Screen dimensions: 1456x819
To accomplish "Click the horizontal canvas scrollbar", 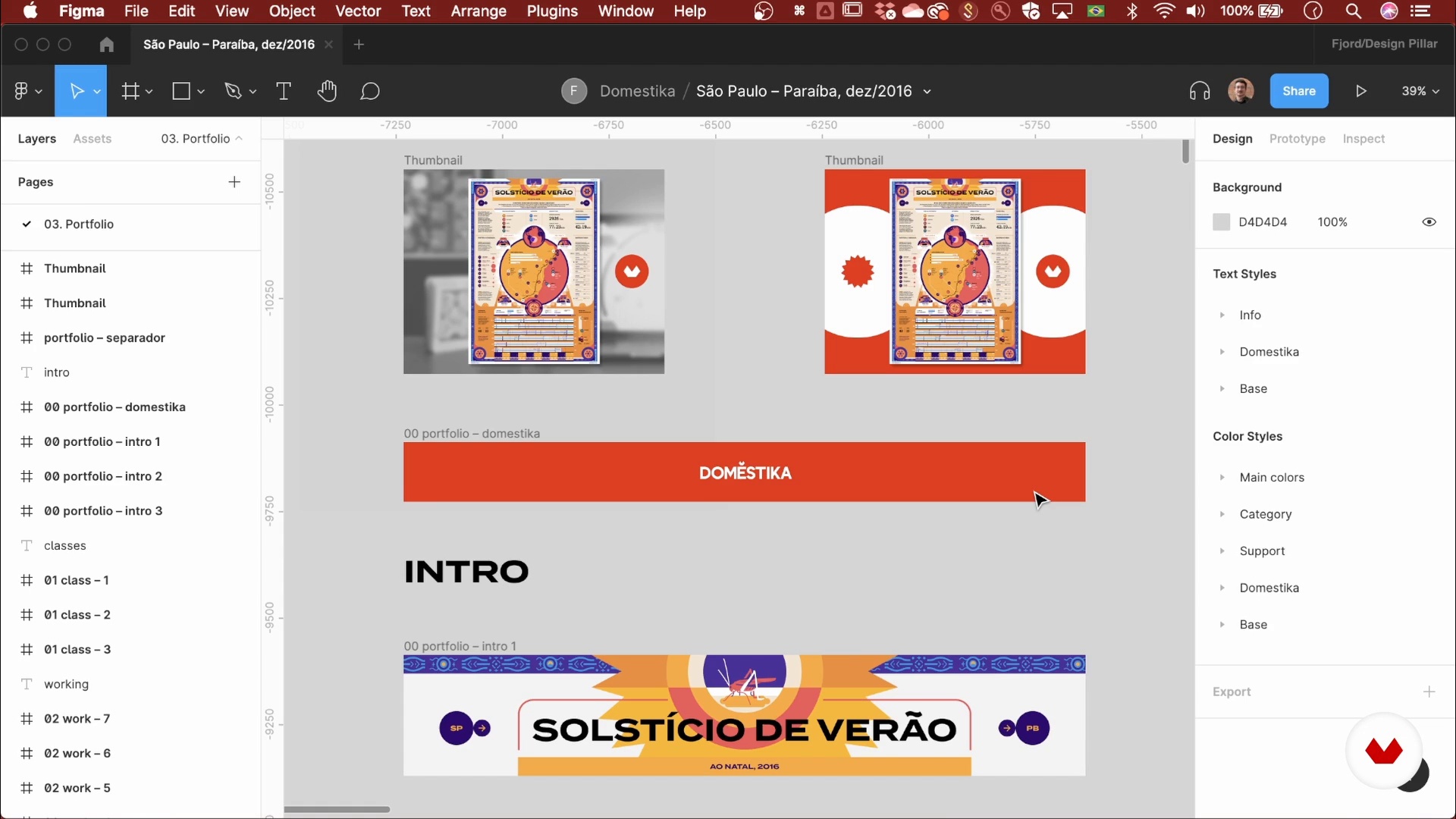I will click(337, 809).
